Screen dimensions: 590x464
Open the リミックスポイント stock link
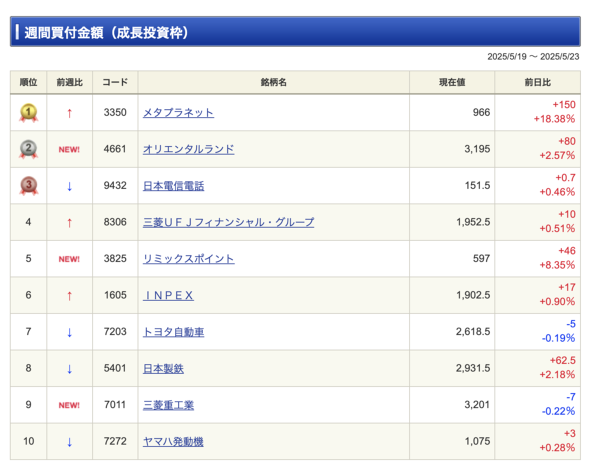pos(189,259)
